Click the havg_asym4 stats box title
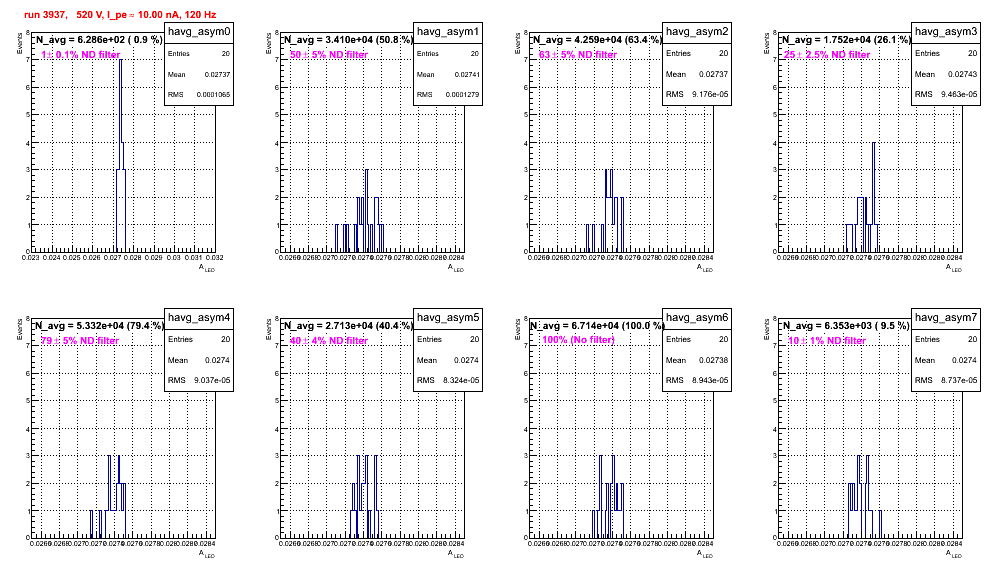The height and width of the screenshot is (572, 996). (x=199, y=318)
